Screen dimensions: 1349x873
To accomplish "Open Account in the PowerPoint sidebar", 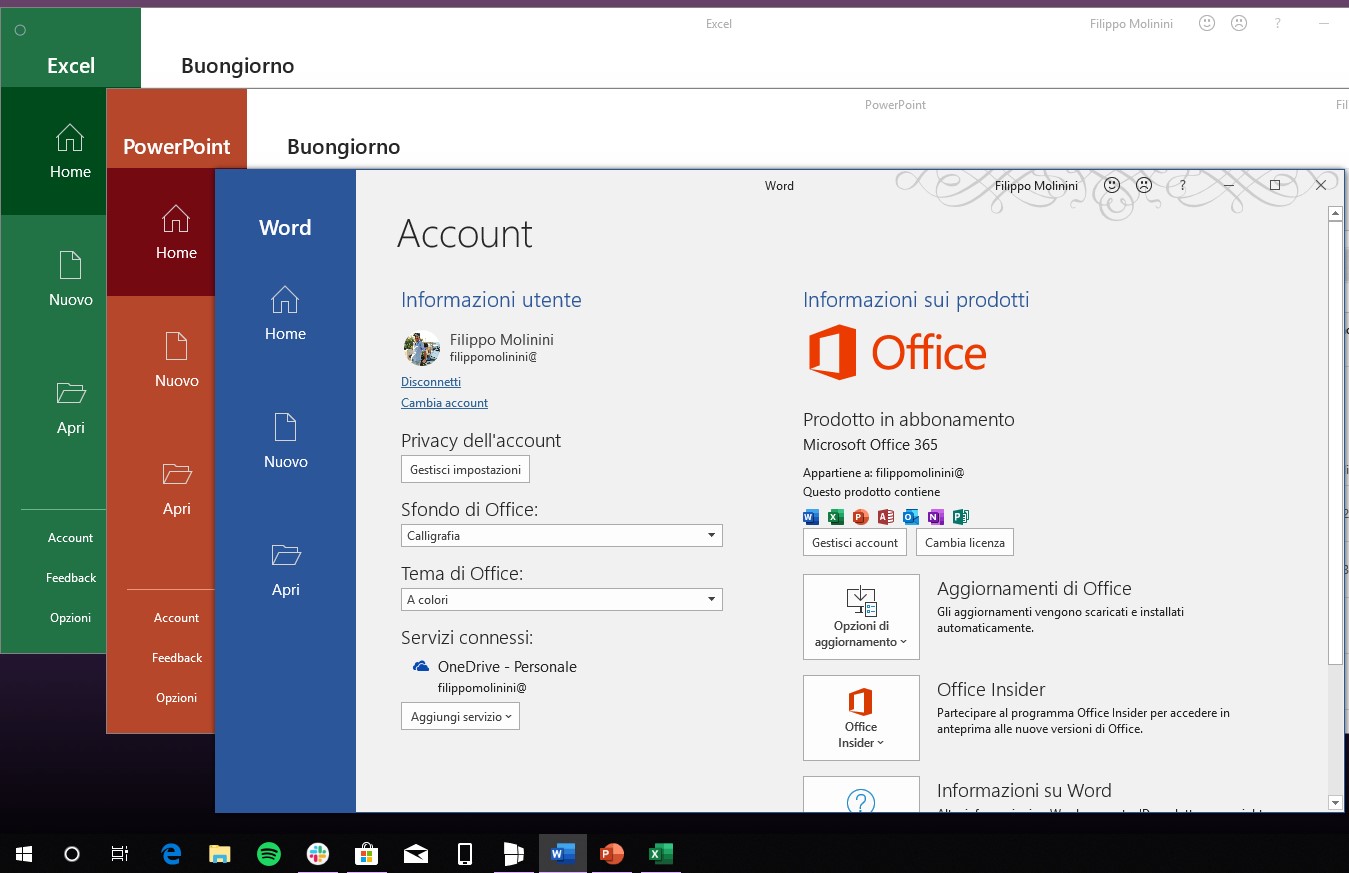I will coord(176,618).
